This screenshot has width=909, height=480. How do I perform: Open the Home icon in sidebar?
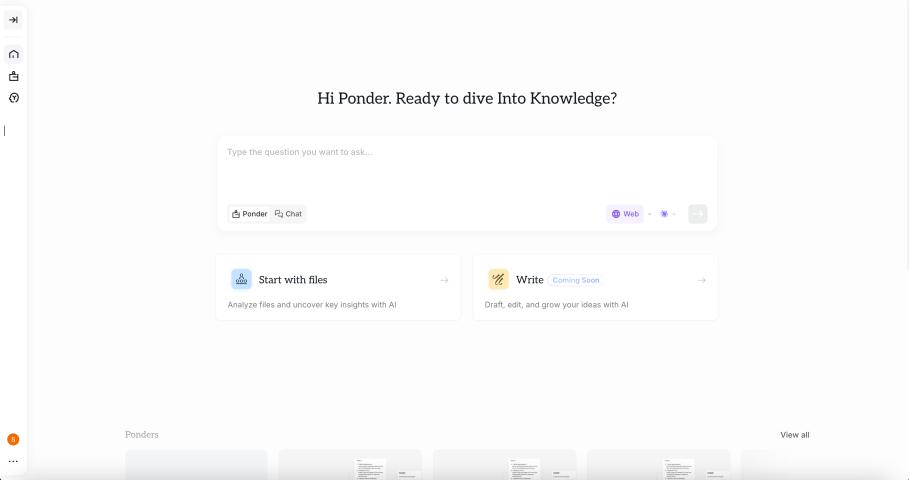click(x=13, y=54)
